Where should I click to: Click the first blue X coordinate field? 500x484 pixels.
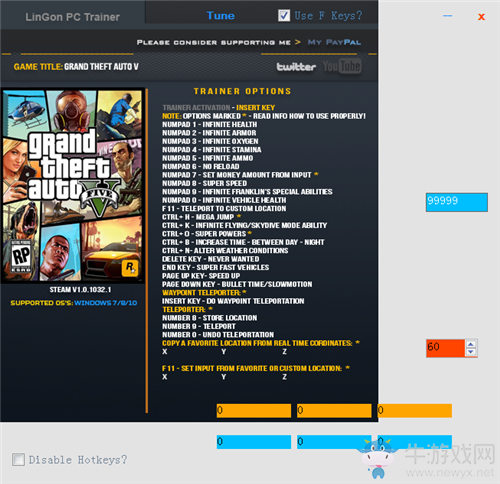point(254,442)
